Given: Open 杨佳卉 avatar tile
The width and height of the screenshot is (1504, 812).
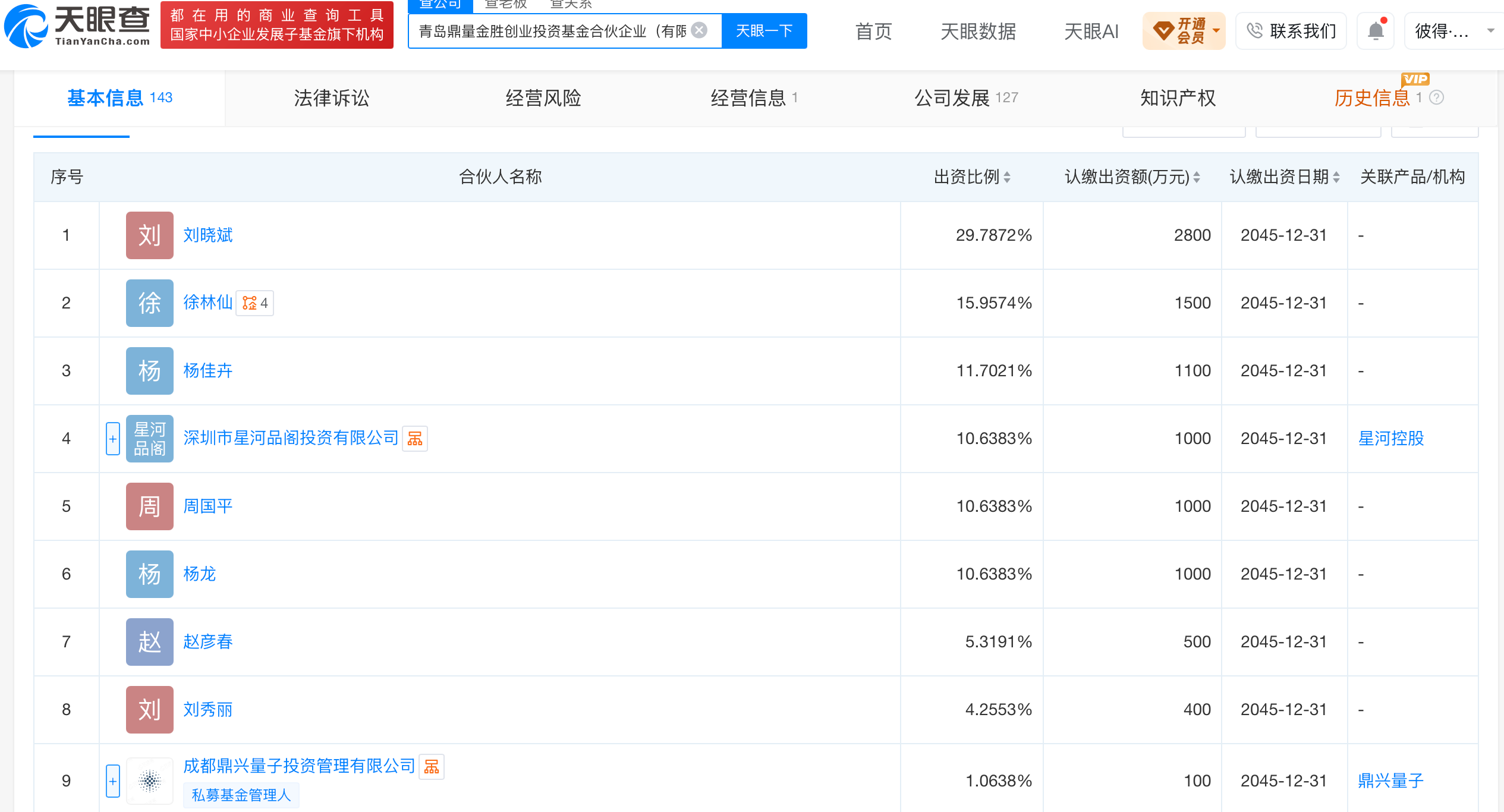Looking at the screenshot, I should (x=150, y=371).
